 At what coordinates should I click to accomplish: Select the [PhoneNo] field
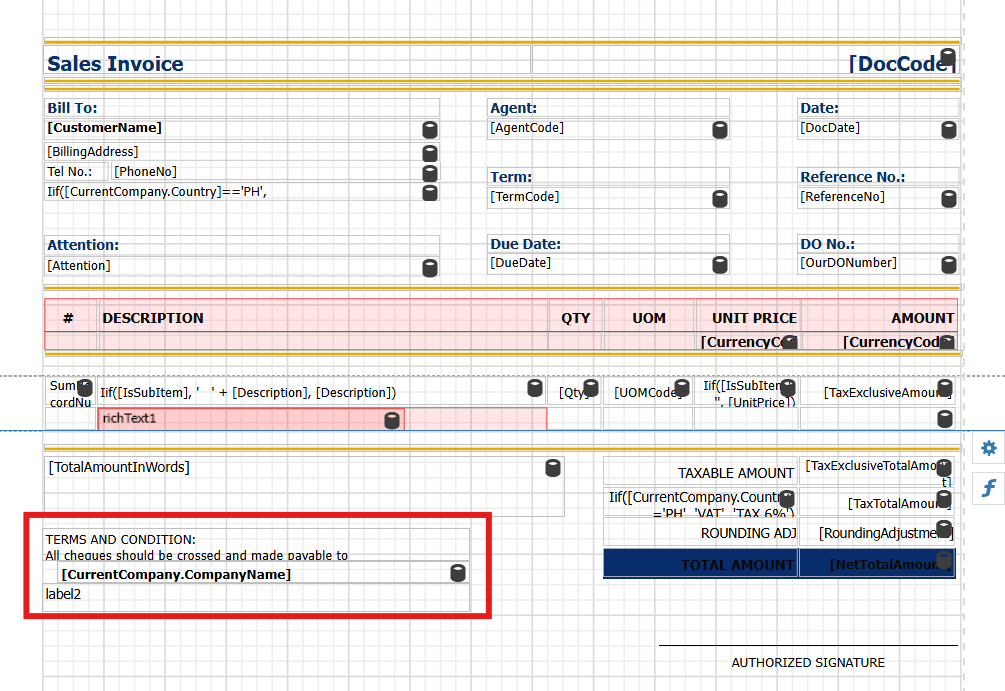(x=276, y=172)
